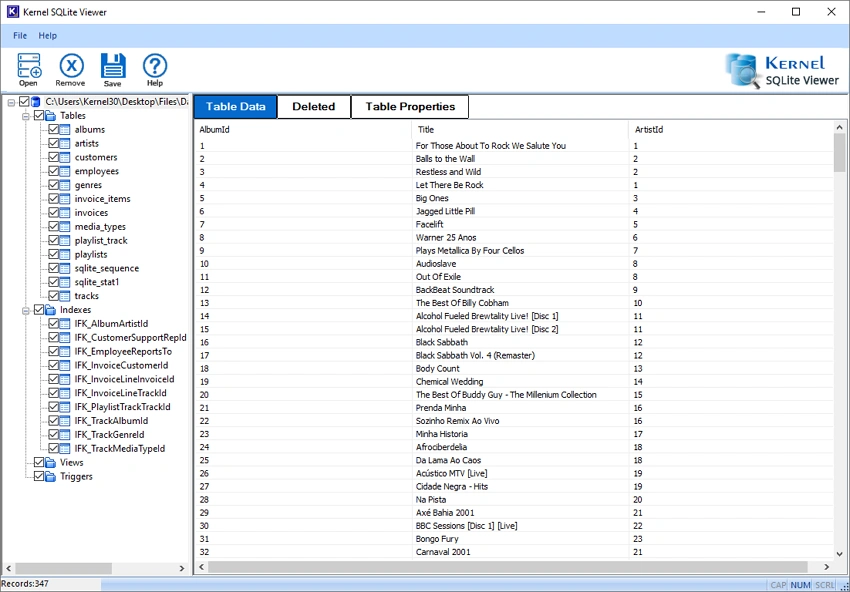This screenshot has height=592, width=850.
Task: Click the table icon beside playlists
Action: tap(65, 254)
